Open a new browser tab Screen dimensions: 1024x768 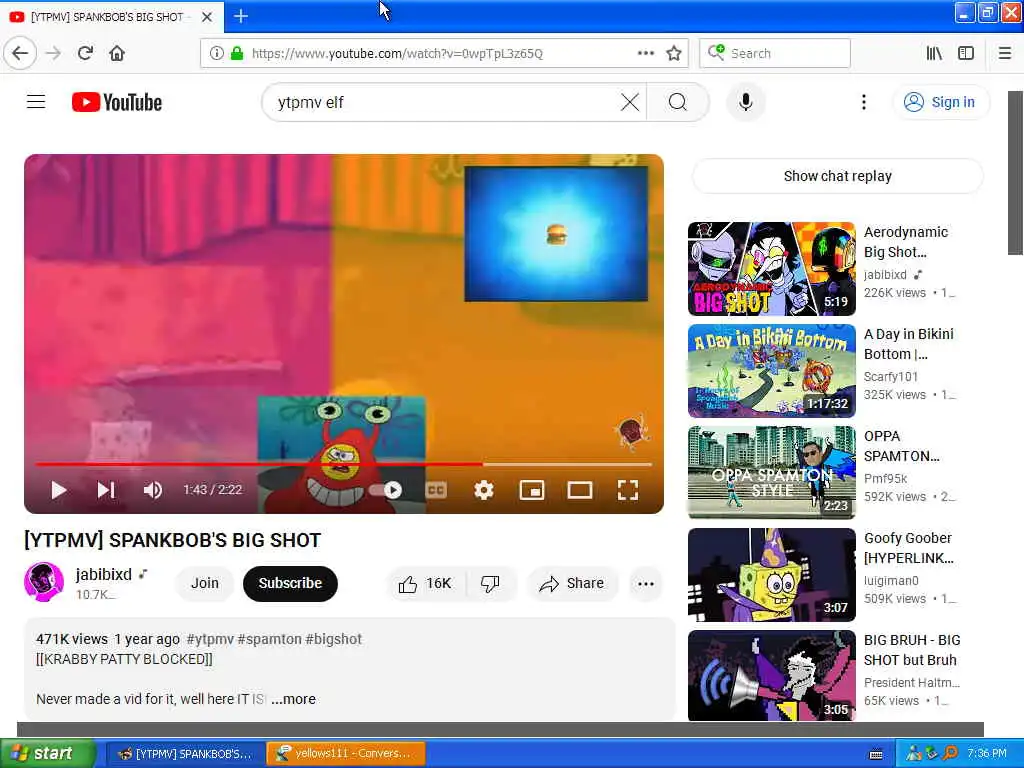click(241, 16)
